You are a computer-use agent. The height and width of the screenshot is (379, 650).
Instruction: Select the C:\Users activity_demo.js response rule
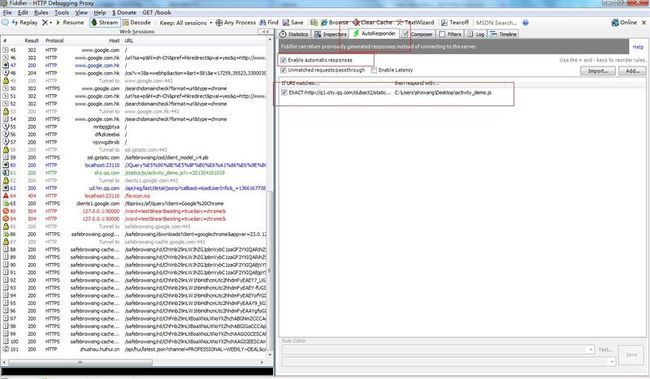click(x=443, y=92)
